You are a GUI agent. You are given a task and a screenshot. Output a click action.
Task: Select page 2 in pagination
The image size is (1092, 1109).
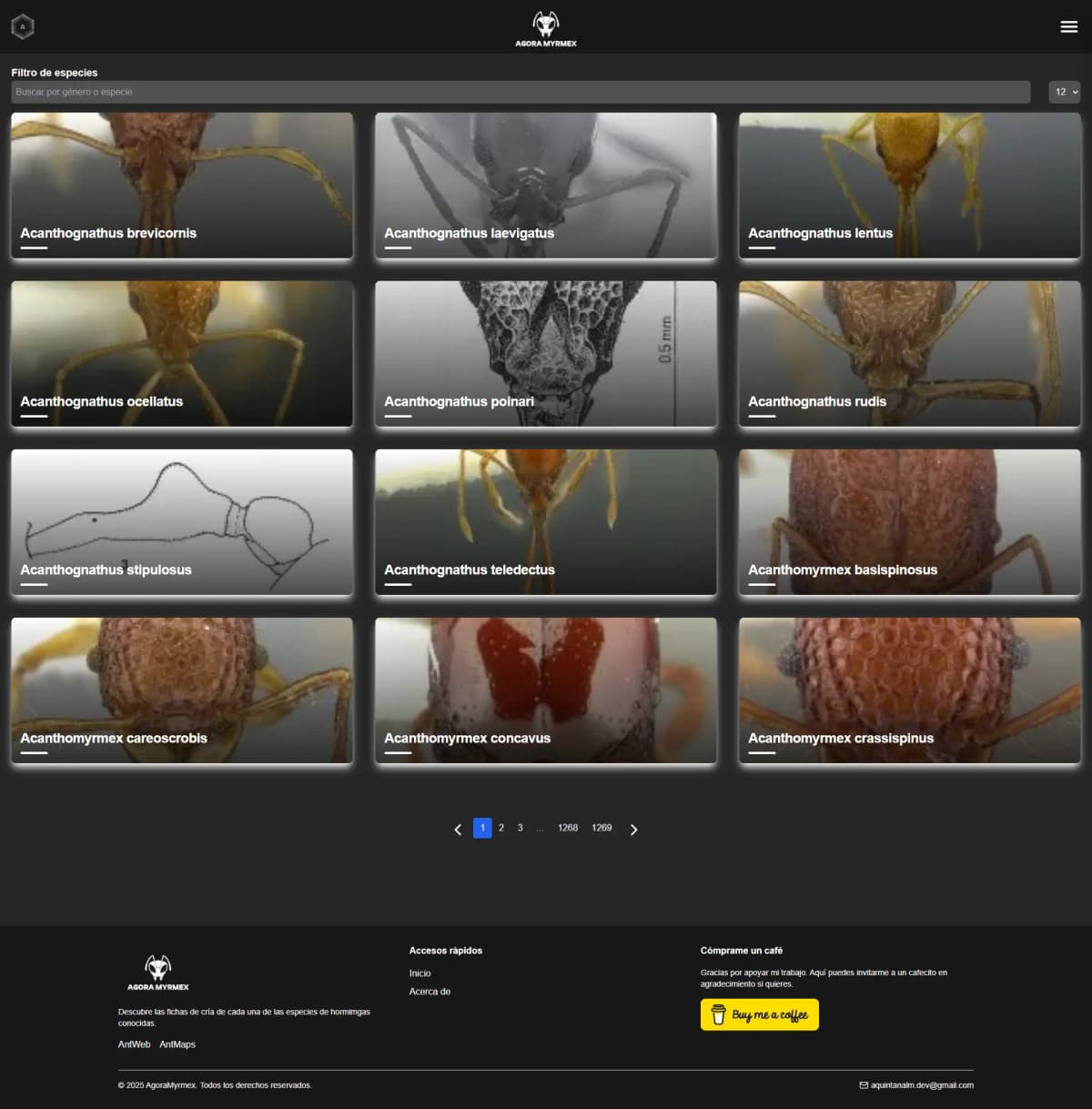coord(501,828)
